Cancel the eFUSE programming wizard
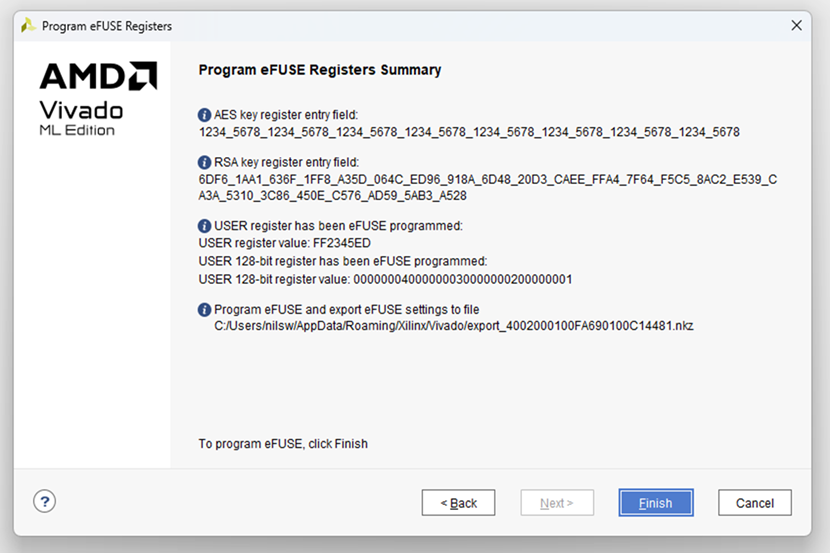The width and height of the screenshot is (830, 553). click(x=754, y=503)
